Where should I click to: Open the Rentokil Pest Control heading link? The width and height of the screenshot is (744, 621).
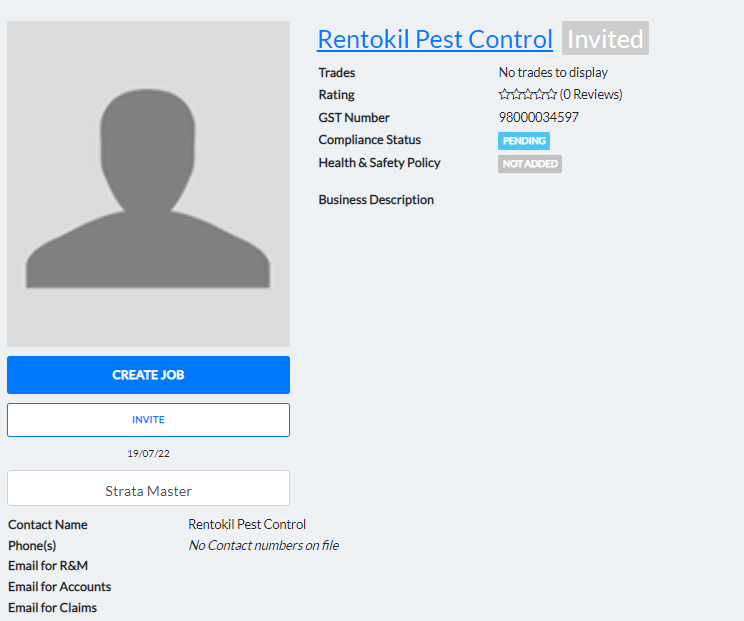[434, 39]
